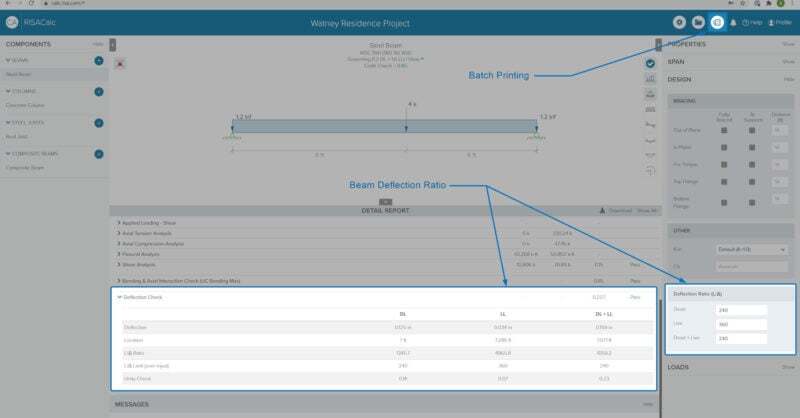
Task: Click the blue checkmark results icon
Action: tap(650, 64)
